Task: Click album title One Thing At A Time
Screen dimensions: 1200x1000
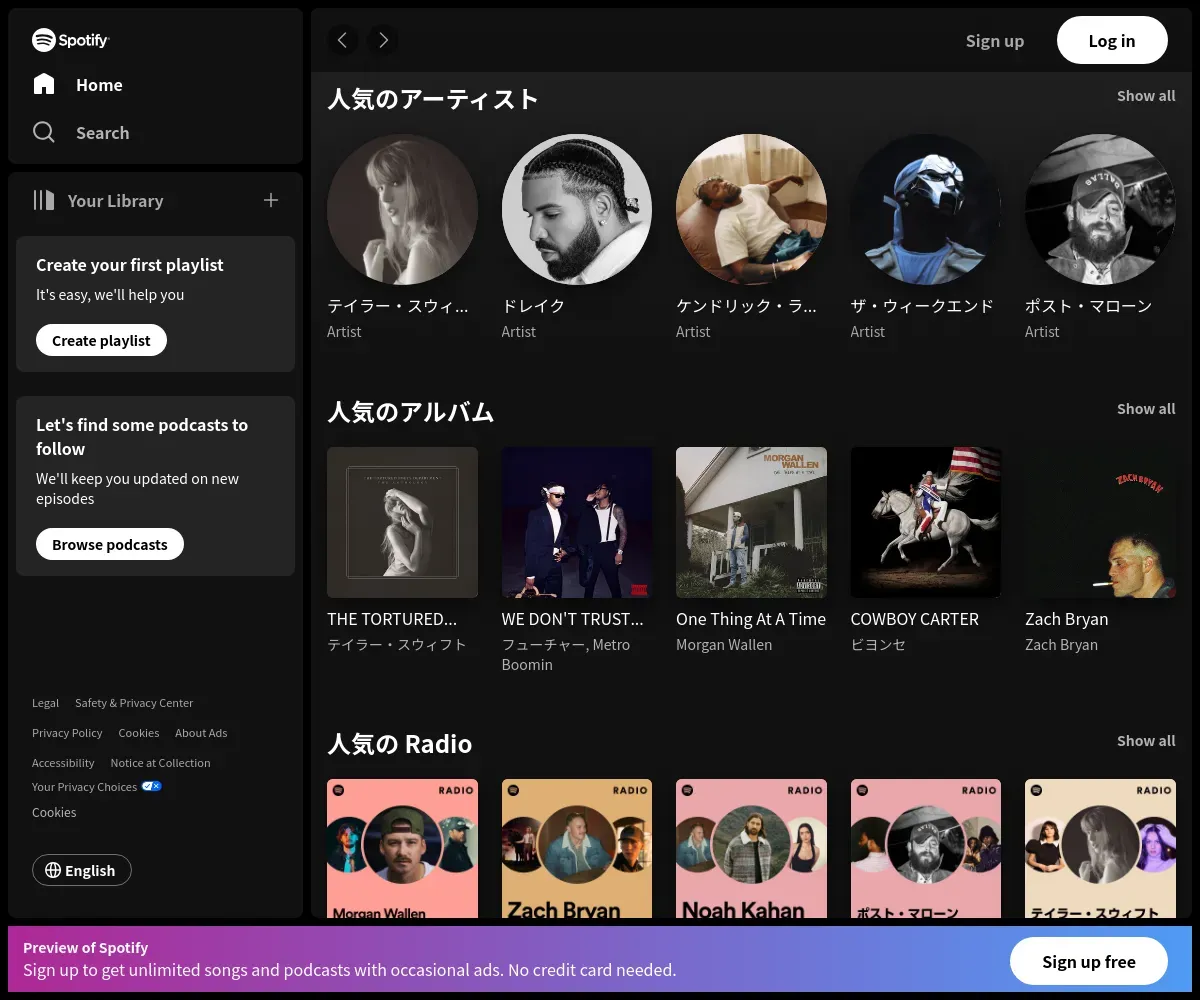Action: 751,619
